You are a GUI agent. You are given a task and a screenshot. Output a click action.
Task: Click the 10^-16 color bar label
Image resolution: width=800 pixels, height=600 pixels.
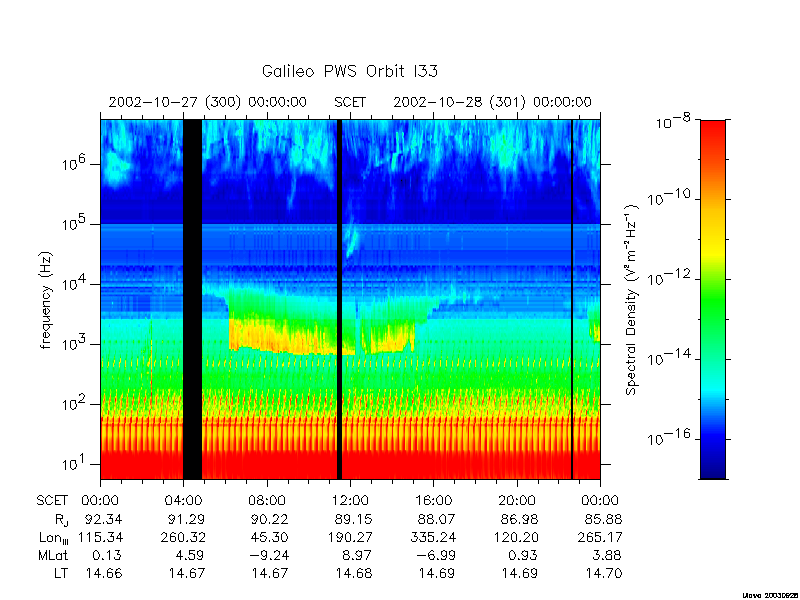tap(669, 438)
